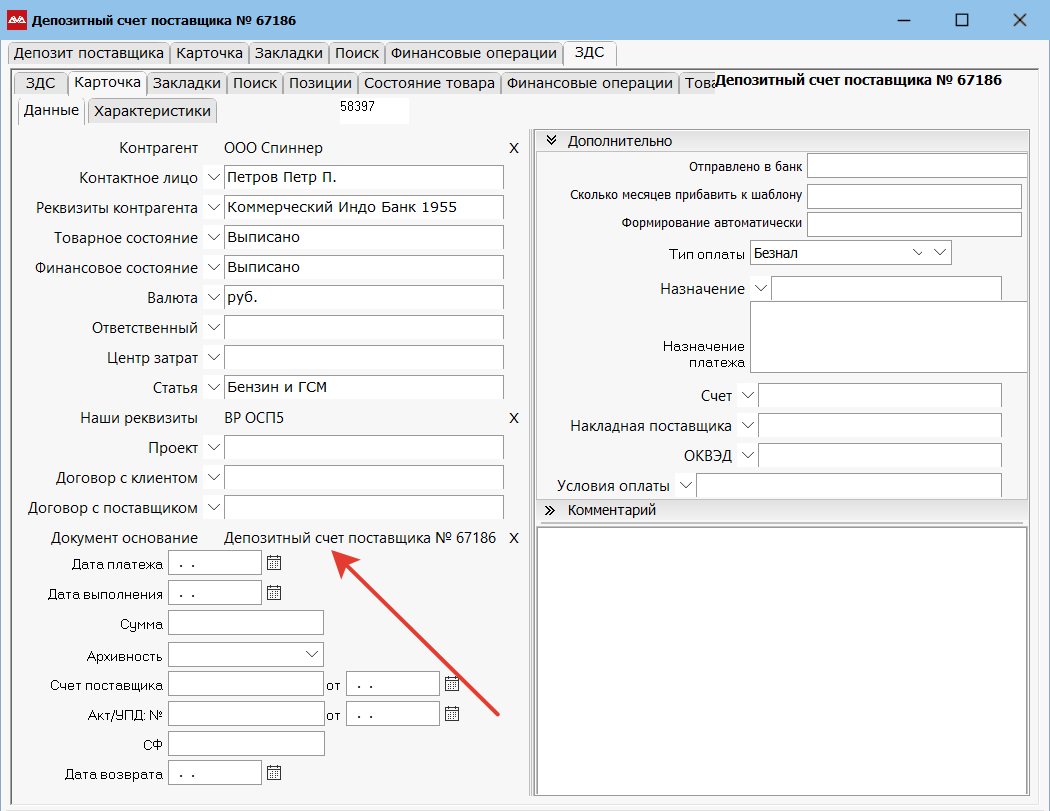1050x811 pixels.
Task: Open the ОКВЭД dropdown arrow
Action: coord(748,455)
